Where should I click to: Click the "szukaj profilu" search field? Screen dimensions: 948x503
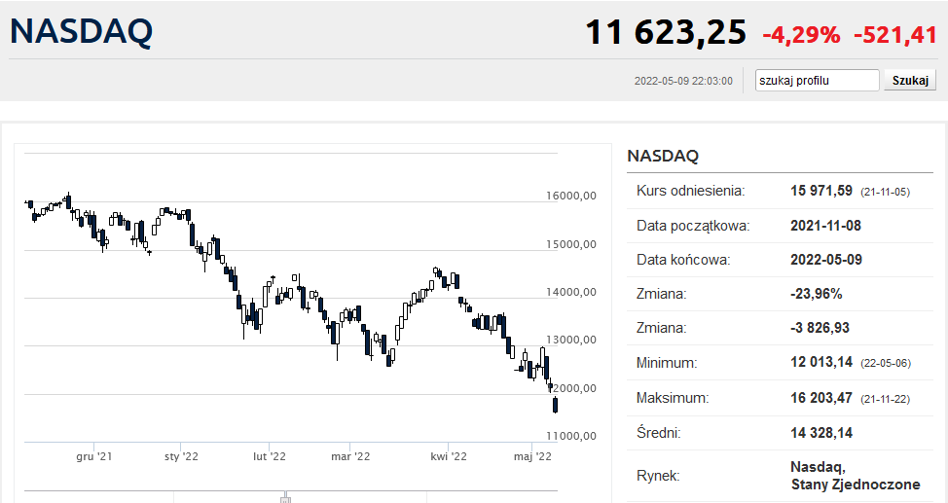pyautogui.click(x=817, y=80)
